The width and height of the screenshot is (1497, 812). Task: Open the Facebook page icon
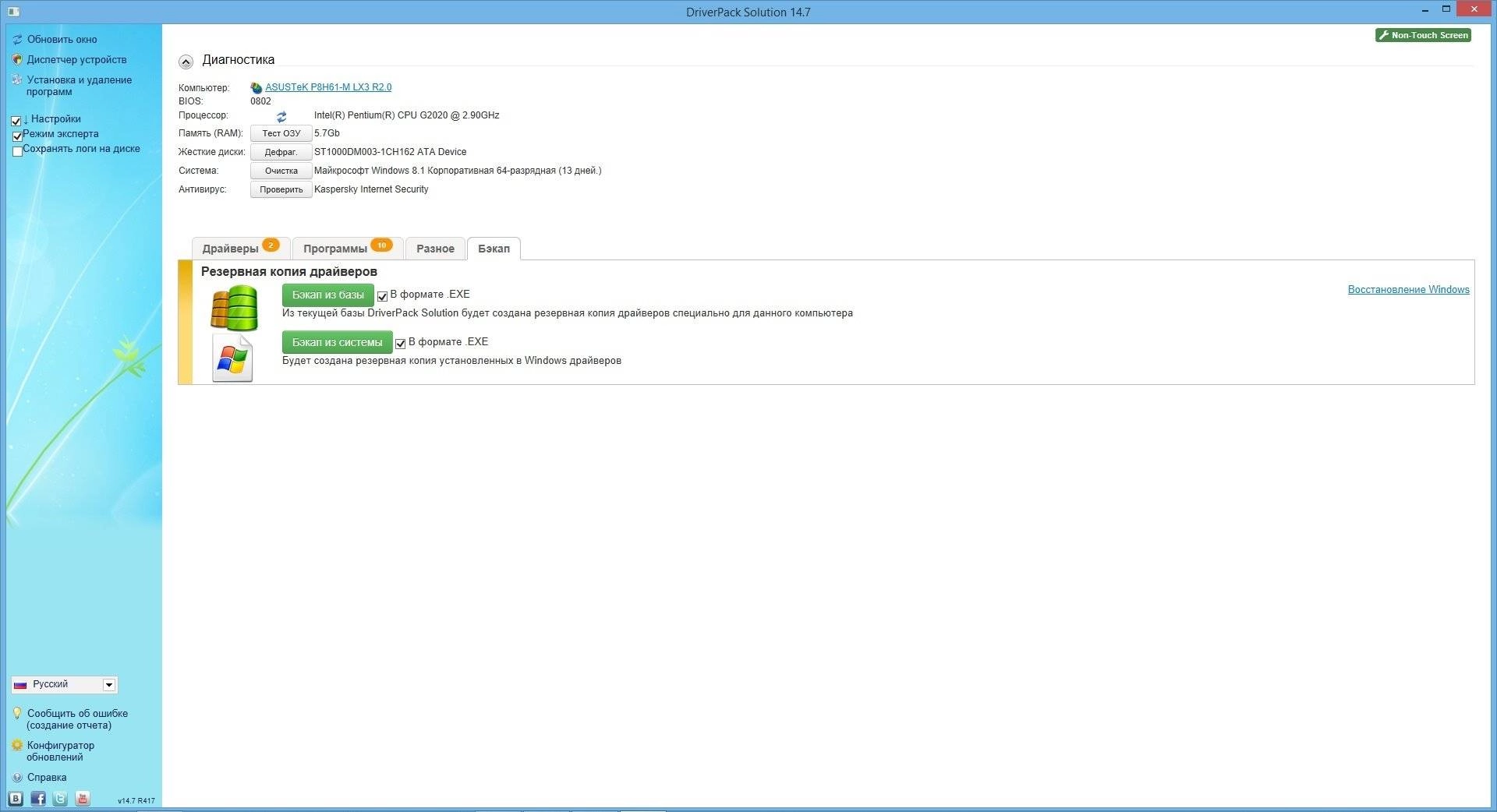point(38,799)
